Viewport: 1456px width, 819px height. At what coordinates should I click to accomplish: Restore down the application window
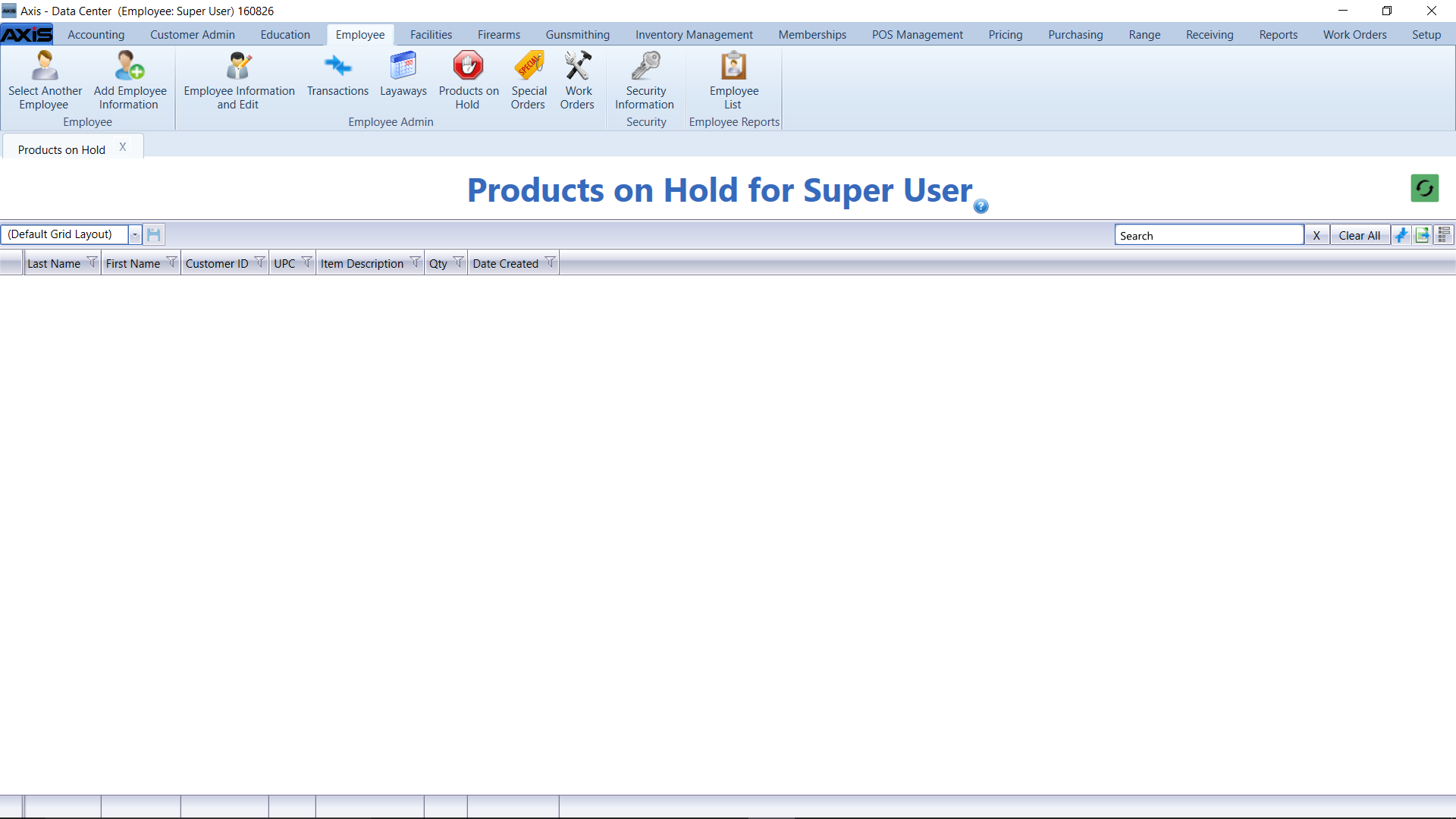[x=1387, y=11]
